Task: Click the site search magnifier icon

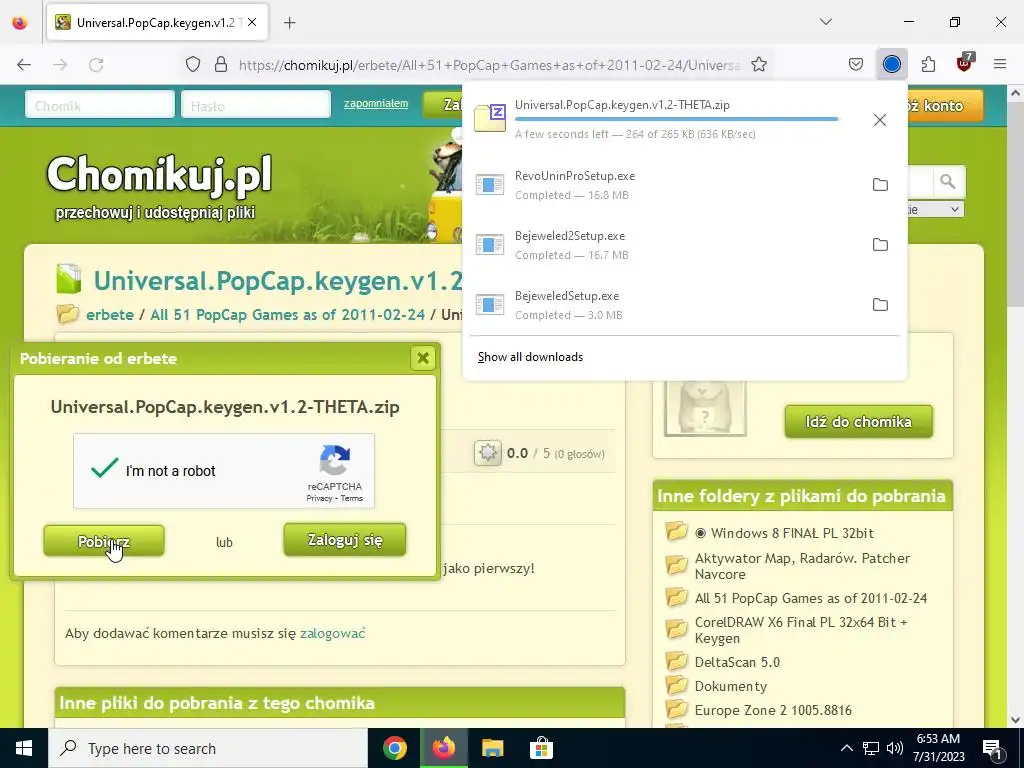Action: [x=948, y=182]
